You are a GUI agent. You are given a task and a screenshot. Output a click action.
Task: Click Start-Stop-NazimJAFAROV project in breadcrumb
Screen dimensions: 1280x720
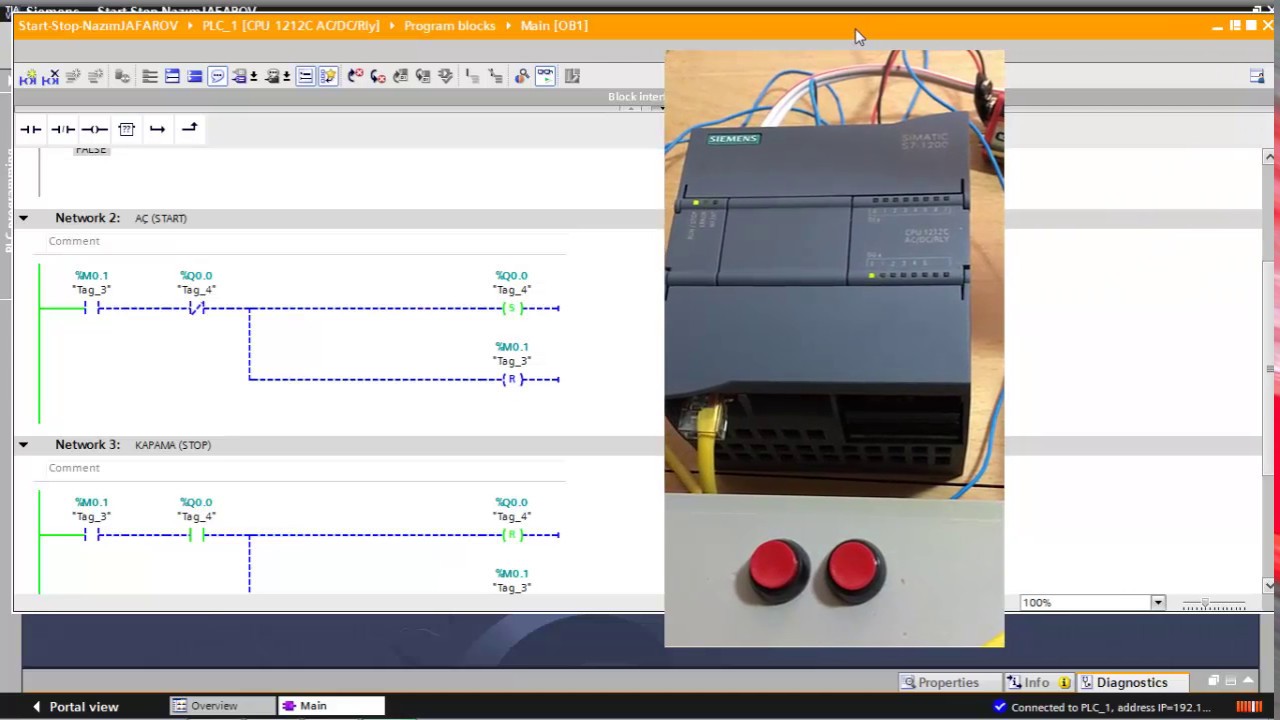(x=98, y=25)
